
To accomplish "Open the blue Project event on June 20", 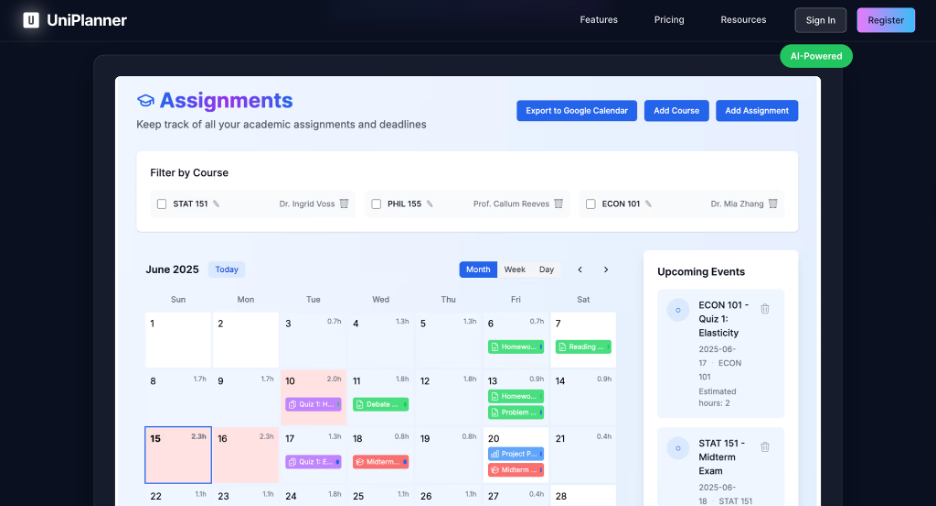I will (516, 454).
